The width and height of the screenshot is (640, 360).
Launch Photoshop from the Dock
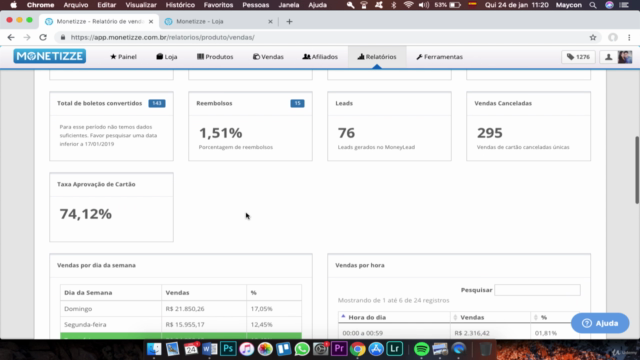pos(228,349)
